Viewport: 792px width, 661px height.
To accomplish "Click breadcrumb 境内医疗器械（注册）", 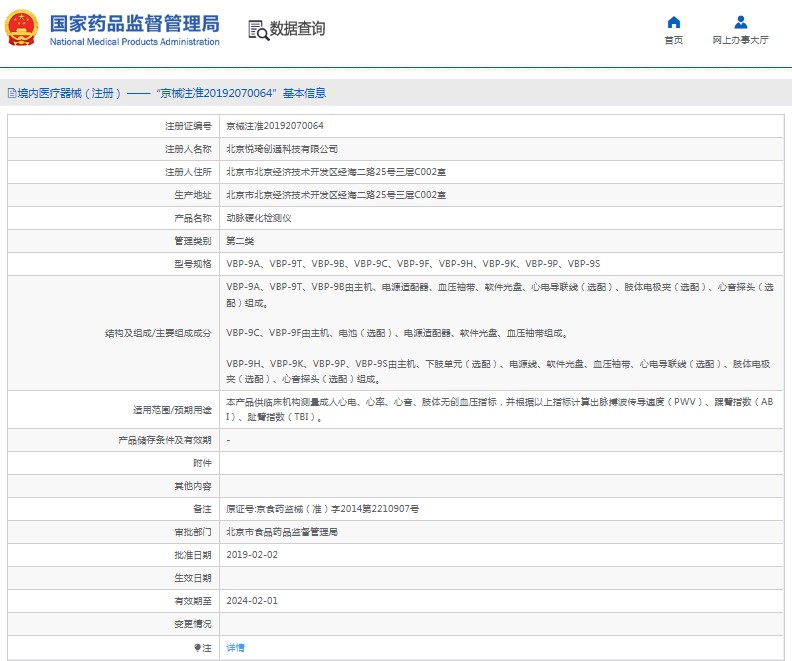I will (70, 93).
